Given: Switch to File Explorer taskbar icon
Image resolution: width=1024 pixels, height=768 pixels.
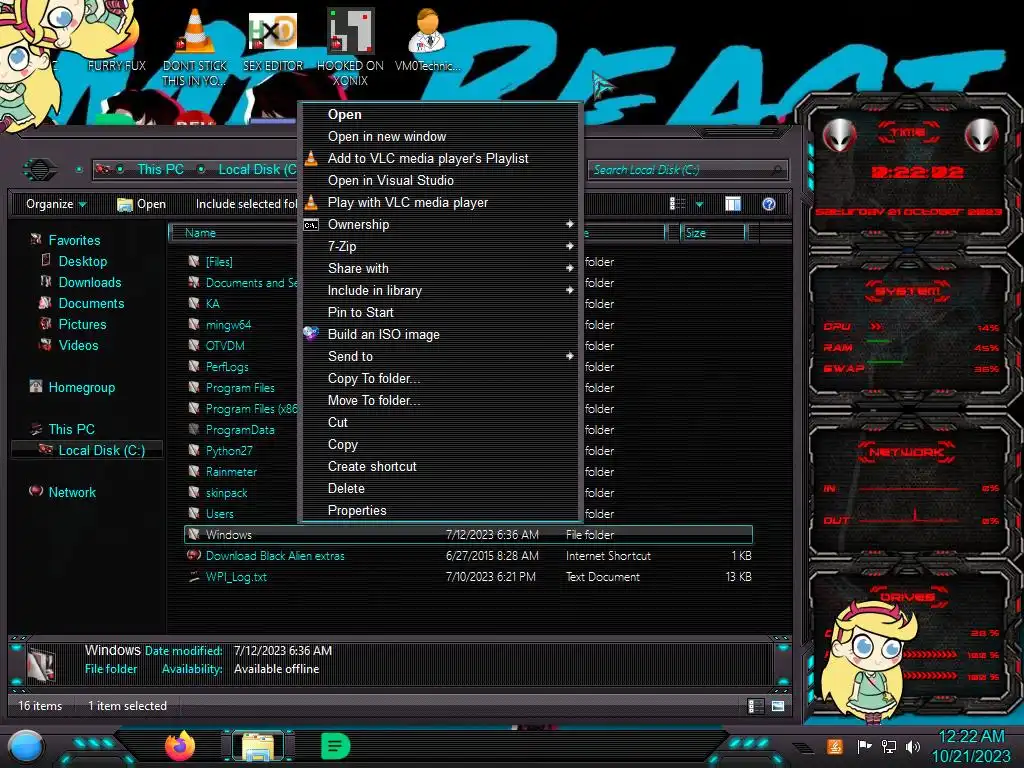Looking at the screenshot, I should (258, 746).
